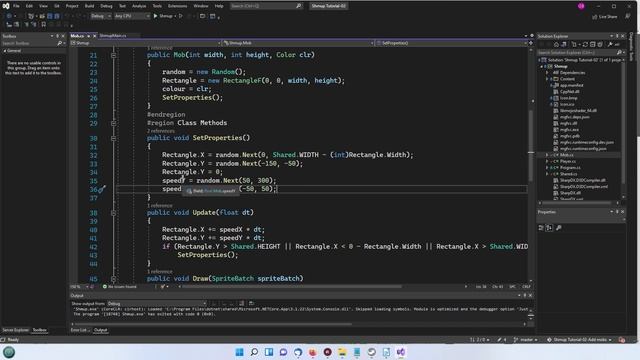Click the main Search (Ctrl+Q) box

(266, 6)
